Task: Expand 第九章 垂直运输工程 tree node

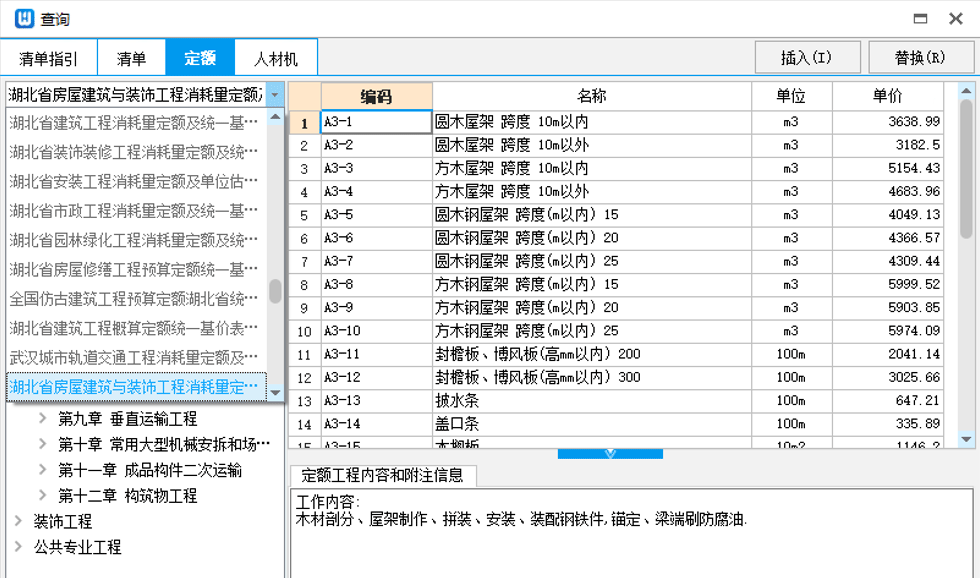Action: pyautogui.click(x=43, y=419)
